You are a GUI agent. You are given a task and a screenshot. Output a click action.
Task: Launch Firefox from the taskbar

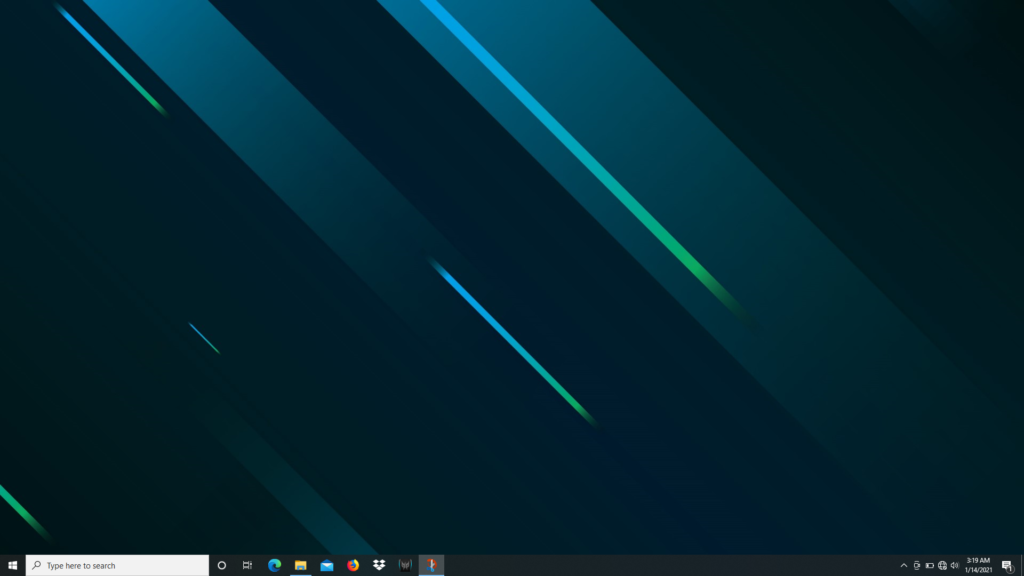tap(353, 566)
